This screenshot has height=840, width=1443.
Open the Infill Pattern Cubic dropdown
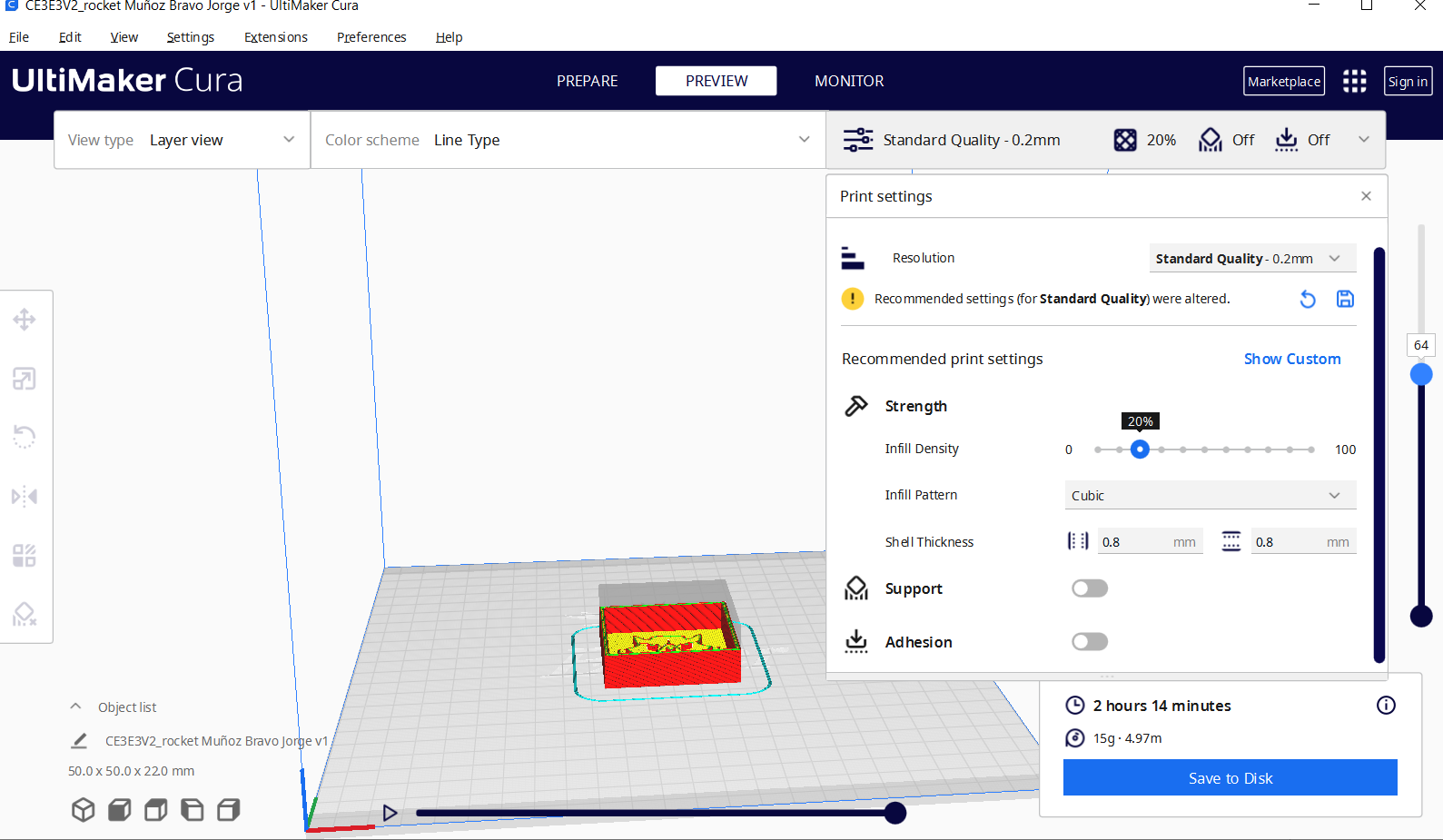click(1211, 495)
